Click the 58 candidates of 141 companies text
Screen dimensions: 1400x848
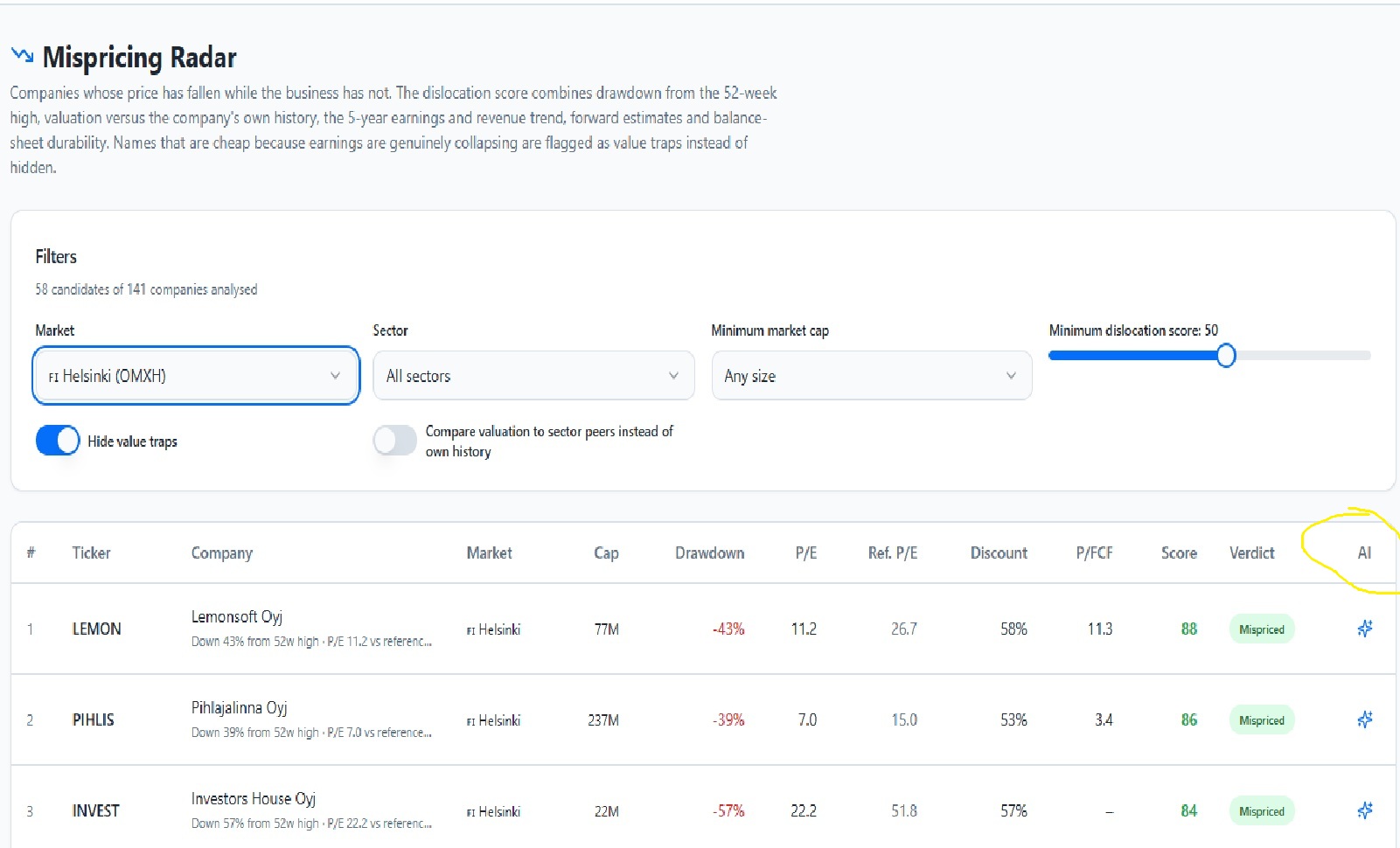tap(146, 289)
